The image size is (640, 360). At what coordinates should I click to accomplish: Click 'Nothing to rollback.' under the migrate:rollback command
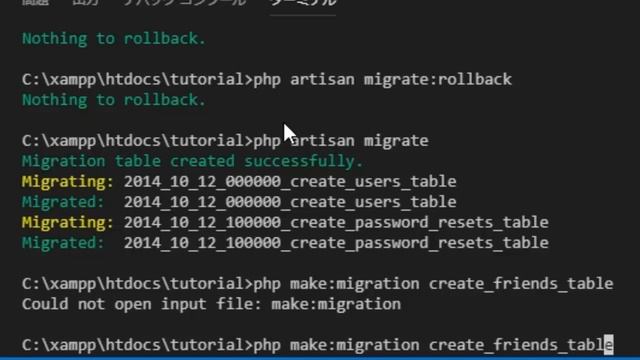coord(114,100)
